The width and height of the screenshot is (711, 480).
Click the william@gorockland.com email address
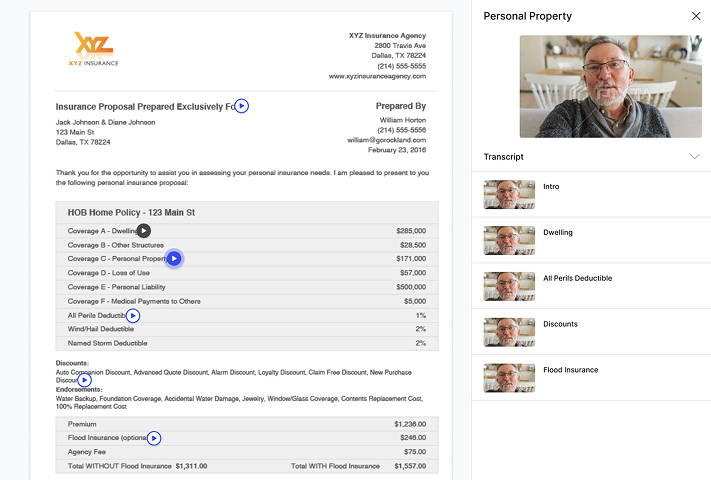pyautogui.click(x=386, y=140)
